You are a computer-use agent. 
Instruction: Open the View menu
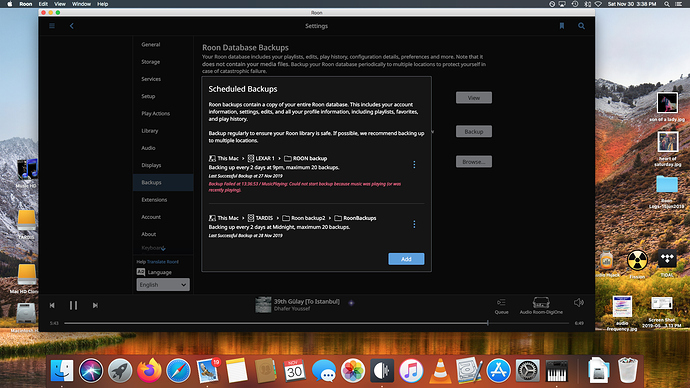59,4
